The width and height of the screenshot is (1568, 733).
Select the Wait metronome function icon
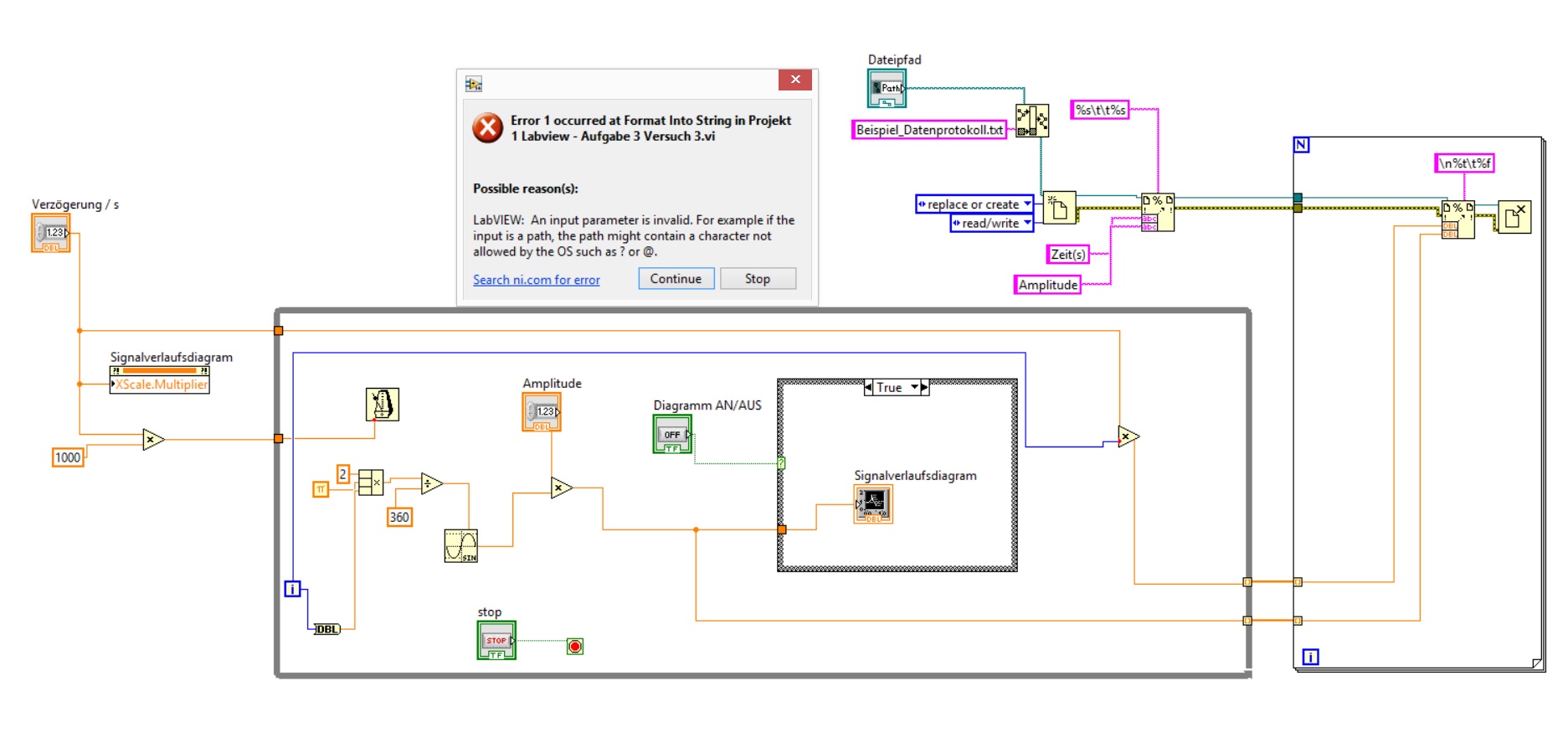pyautogui.click(x=383, y=405)
